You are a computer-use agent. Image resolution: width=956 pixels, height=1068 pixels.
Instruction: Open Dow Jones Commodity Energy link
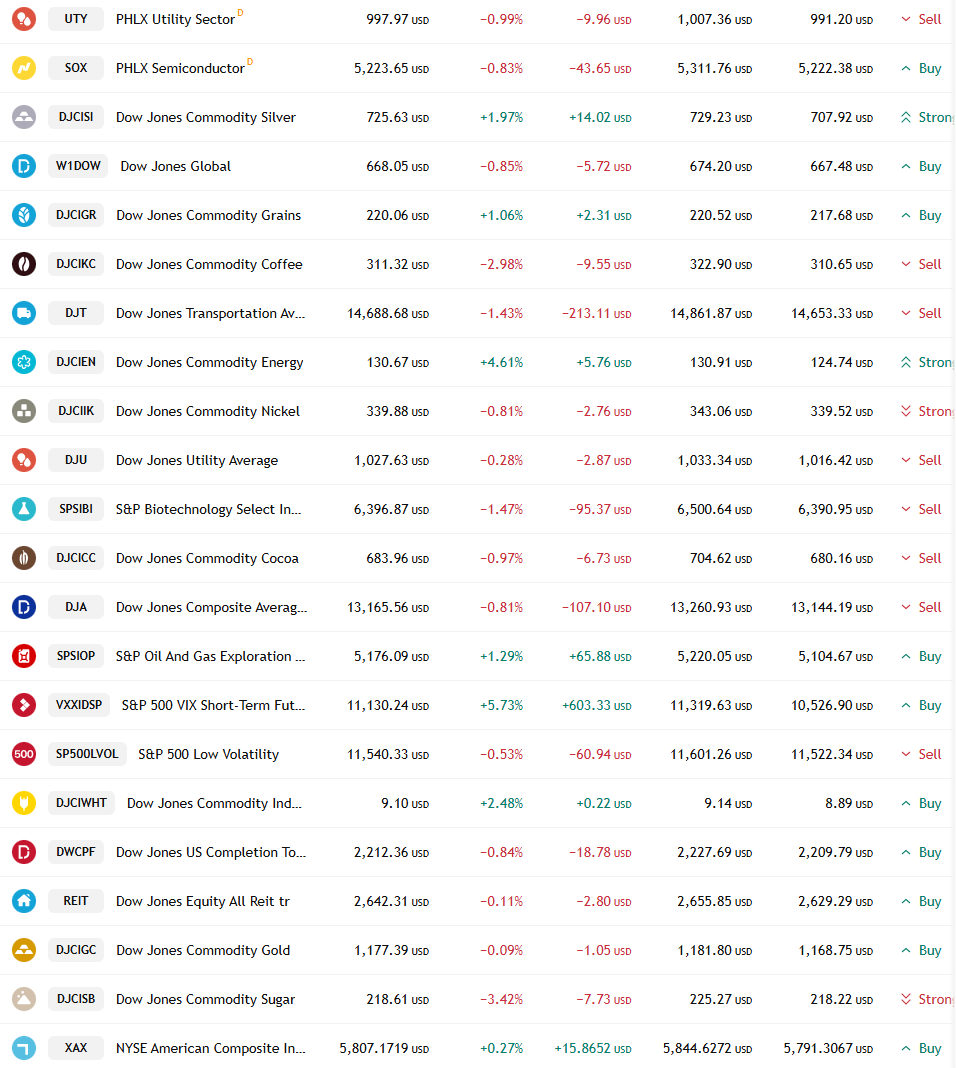pos(210,362)
